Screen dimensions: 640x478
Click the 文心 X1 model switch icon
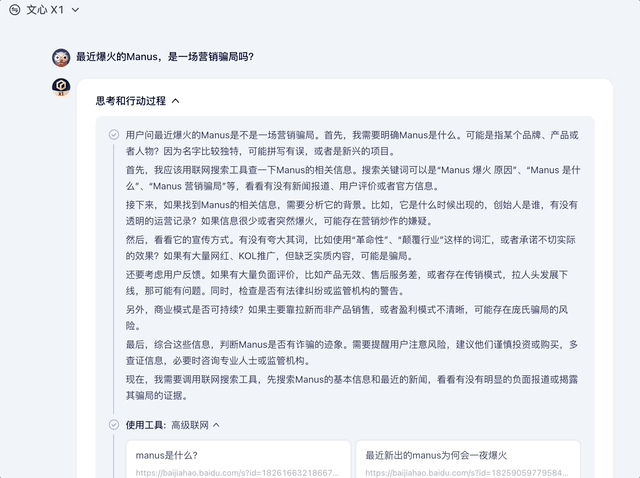[x=15, y=10]
